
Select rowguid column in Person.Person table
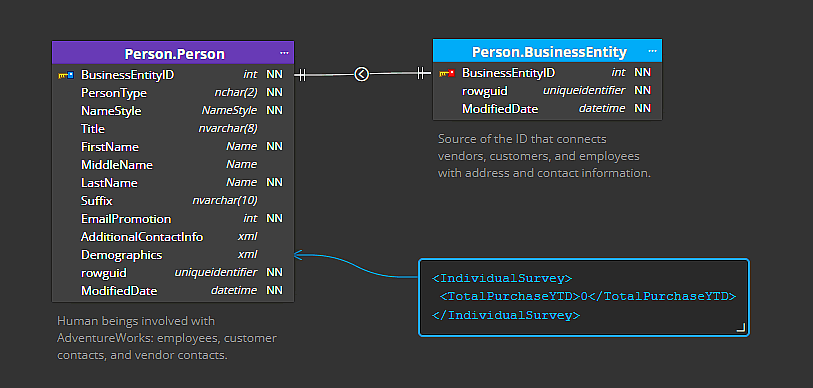[173, 272]
